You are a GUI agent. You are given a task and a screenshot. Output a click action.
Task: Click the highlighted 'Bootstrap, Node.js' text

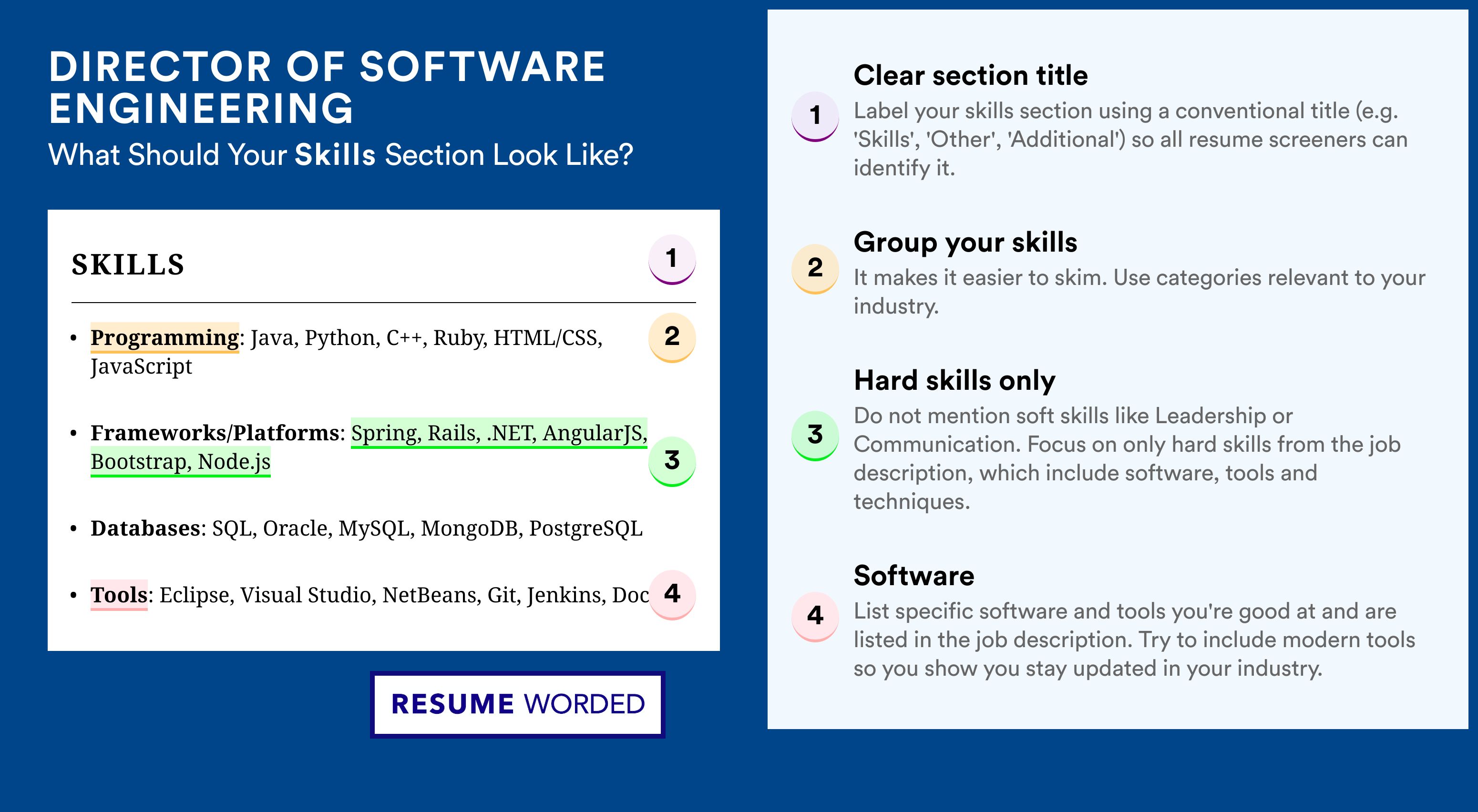pos(181,462)
